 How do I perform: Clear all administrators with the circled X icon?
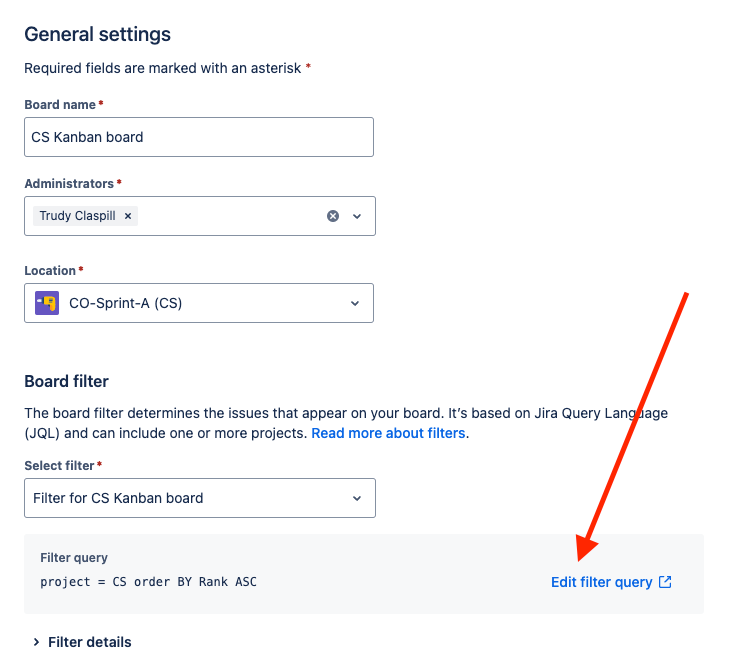pos(333,216)
